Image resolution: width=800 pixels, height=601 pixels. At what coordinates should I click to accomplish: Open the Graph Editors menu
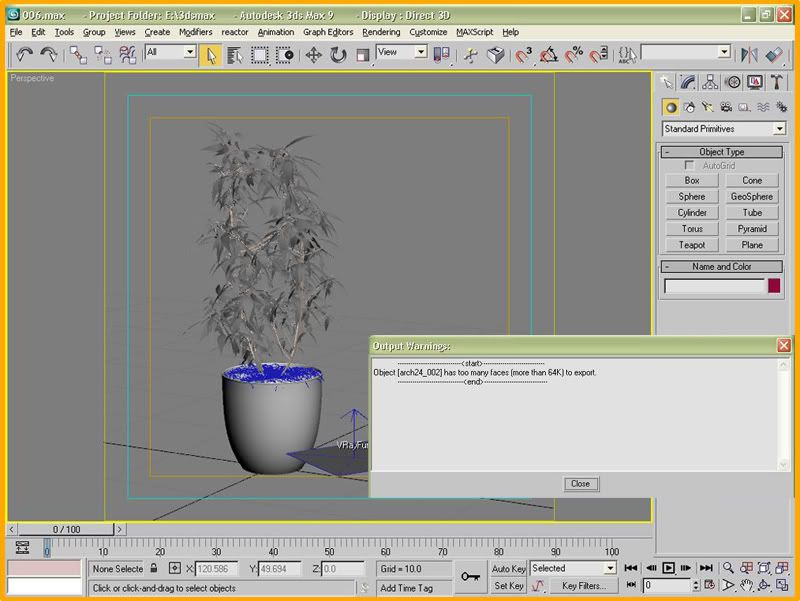pos(328,32)
